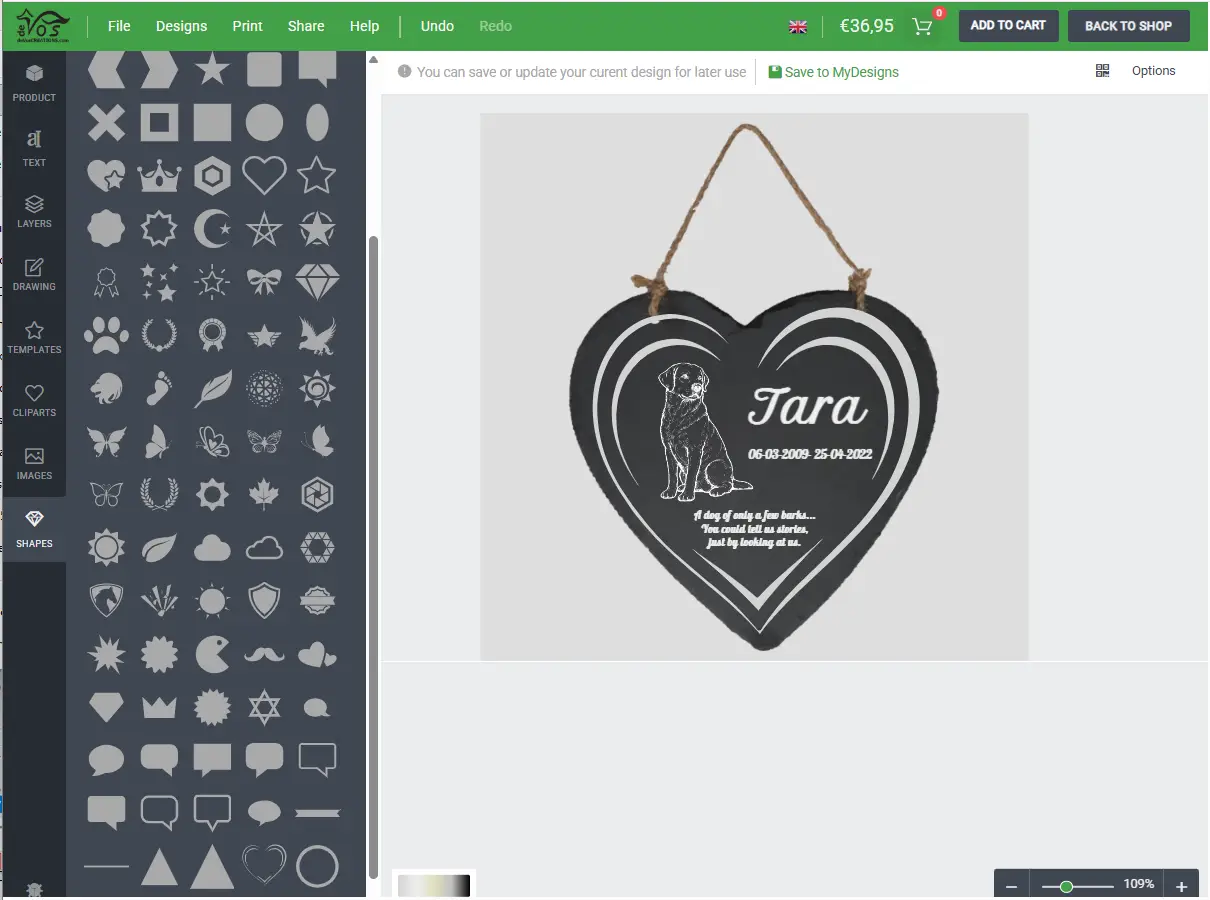
Task: Open the Help menu
Action: coord(364,26)
